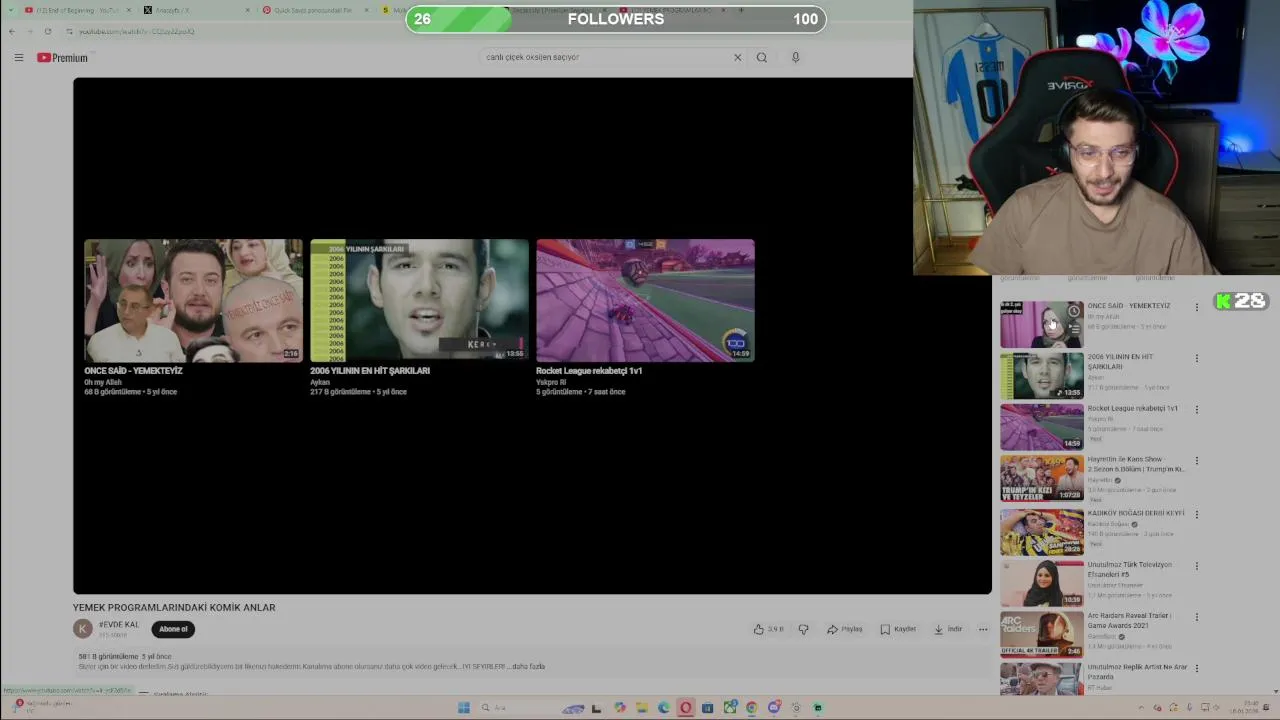Add ONCE SAİD video to Watch Later
Viewport: 1280px width, 720px height.
pos(1074,311)
